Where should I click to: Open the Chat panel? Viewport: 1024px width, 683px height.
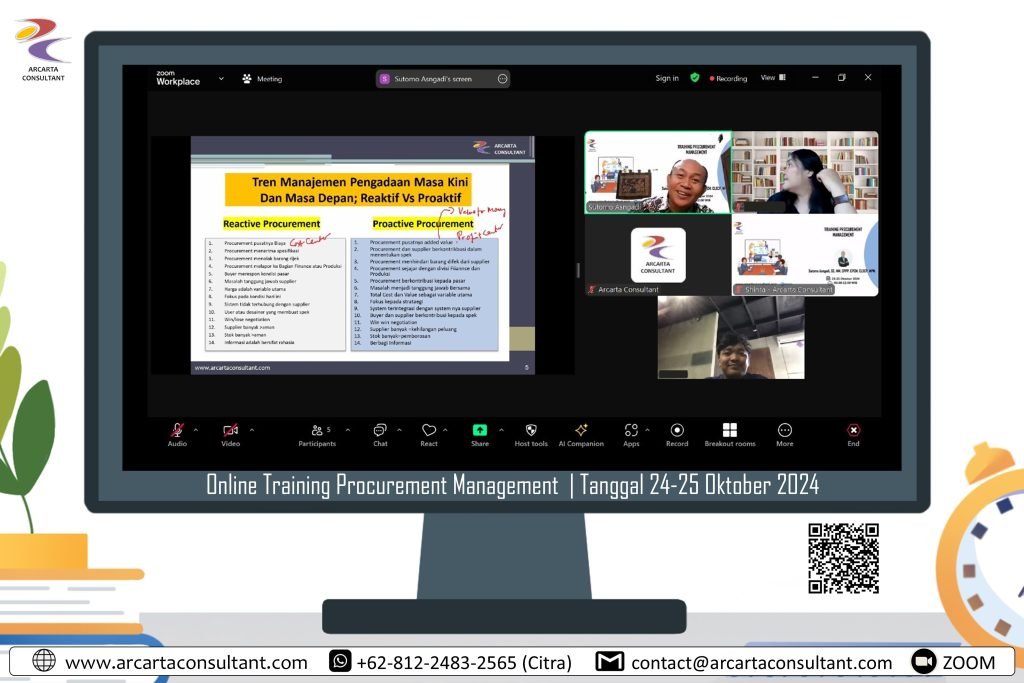[380, 431]
